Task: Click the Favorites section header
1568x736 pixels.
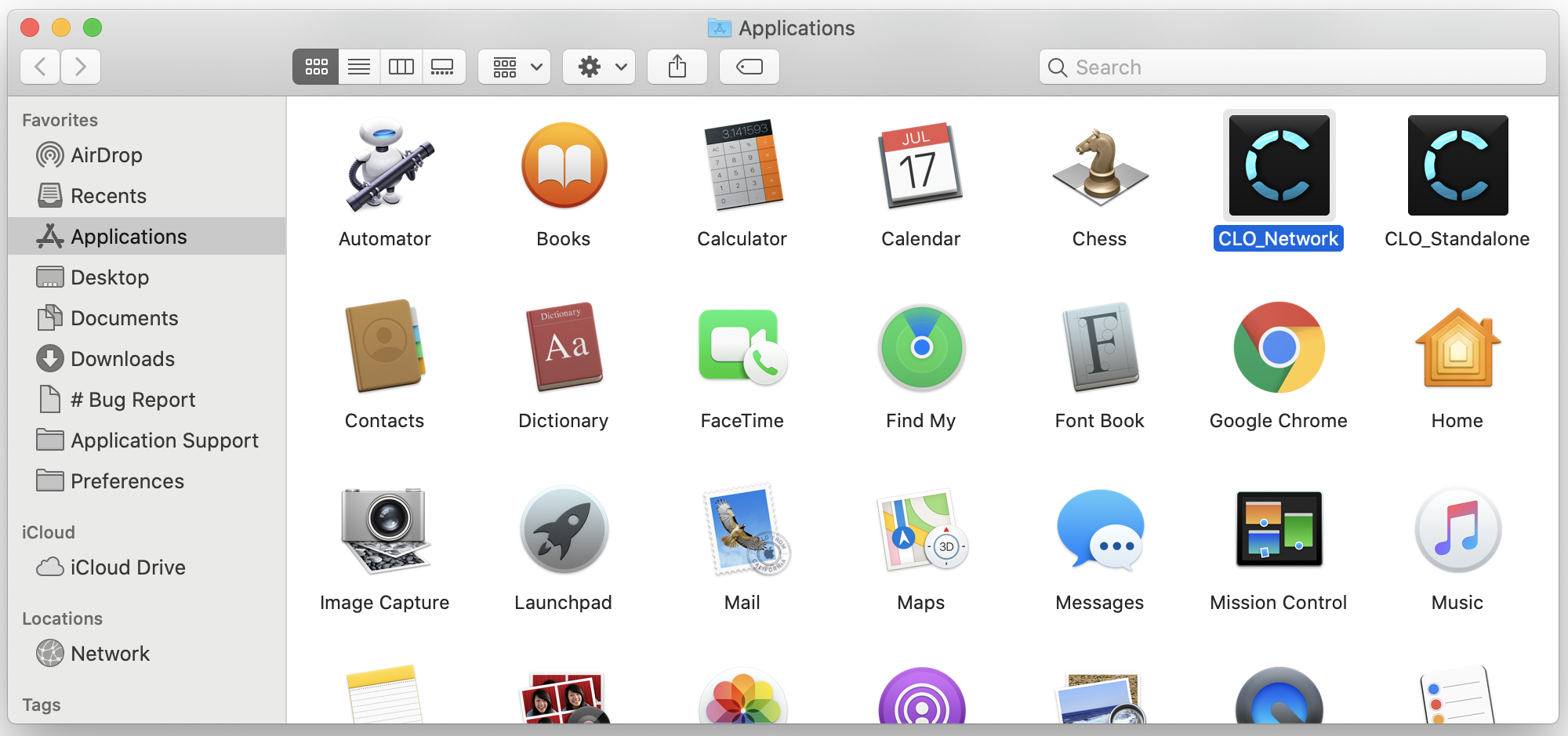Action: click(x=60, y=120)
